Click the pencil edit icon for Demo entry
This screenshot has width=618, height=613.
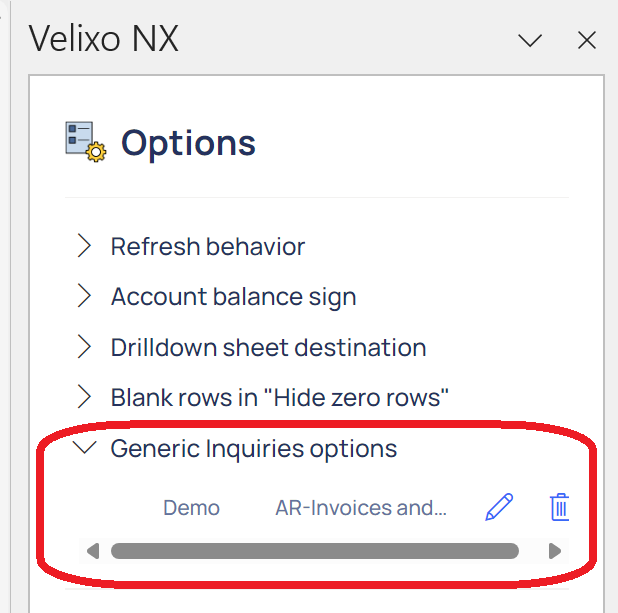click(499, 507)
